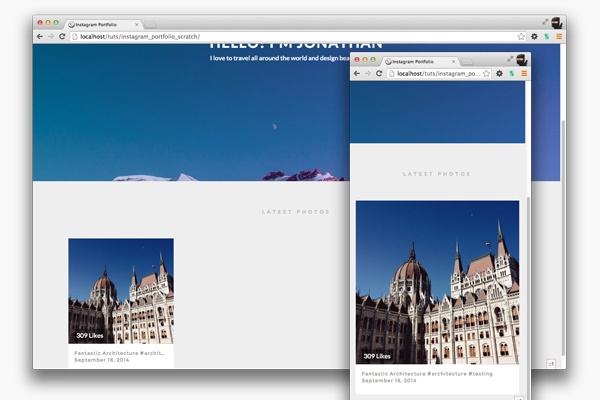Image resolution: width=600 pixels, height=400 pixels.
Task: Click the '309 Likes' label in the small window
Action: 377,356
